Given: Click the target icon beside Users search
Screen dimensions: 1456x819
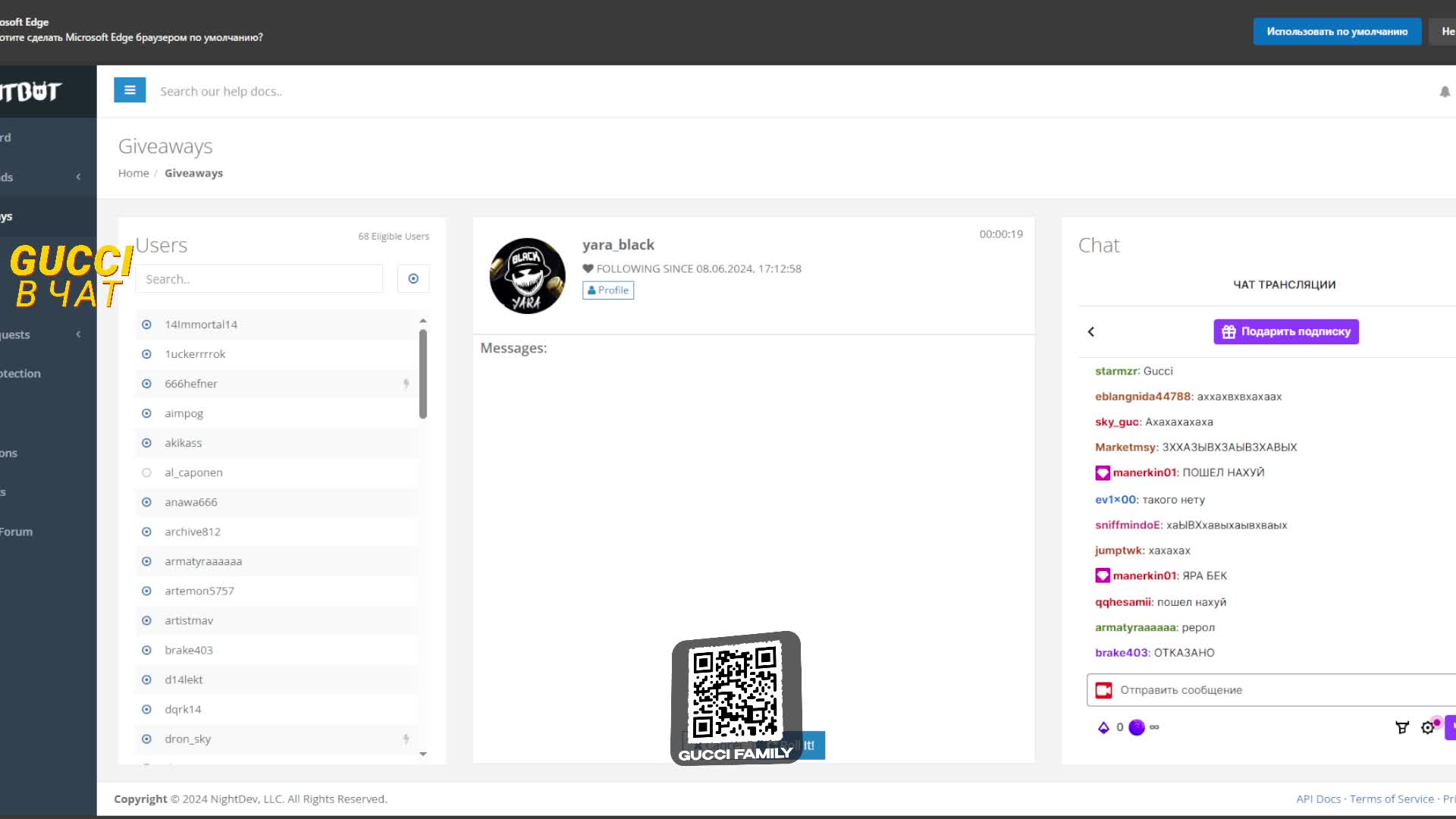Looking at the screenshot, I should click(x=413, y=279).
